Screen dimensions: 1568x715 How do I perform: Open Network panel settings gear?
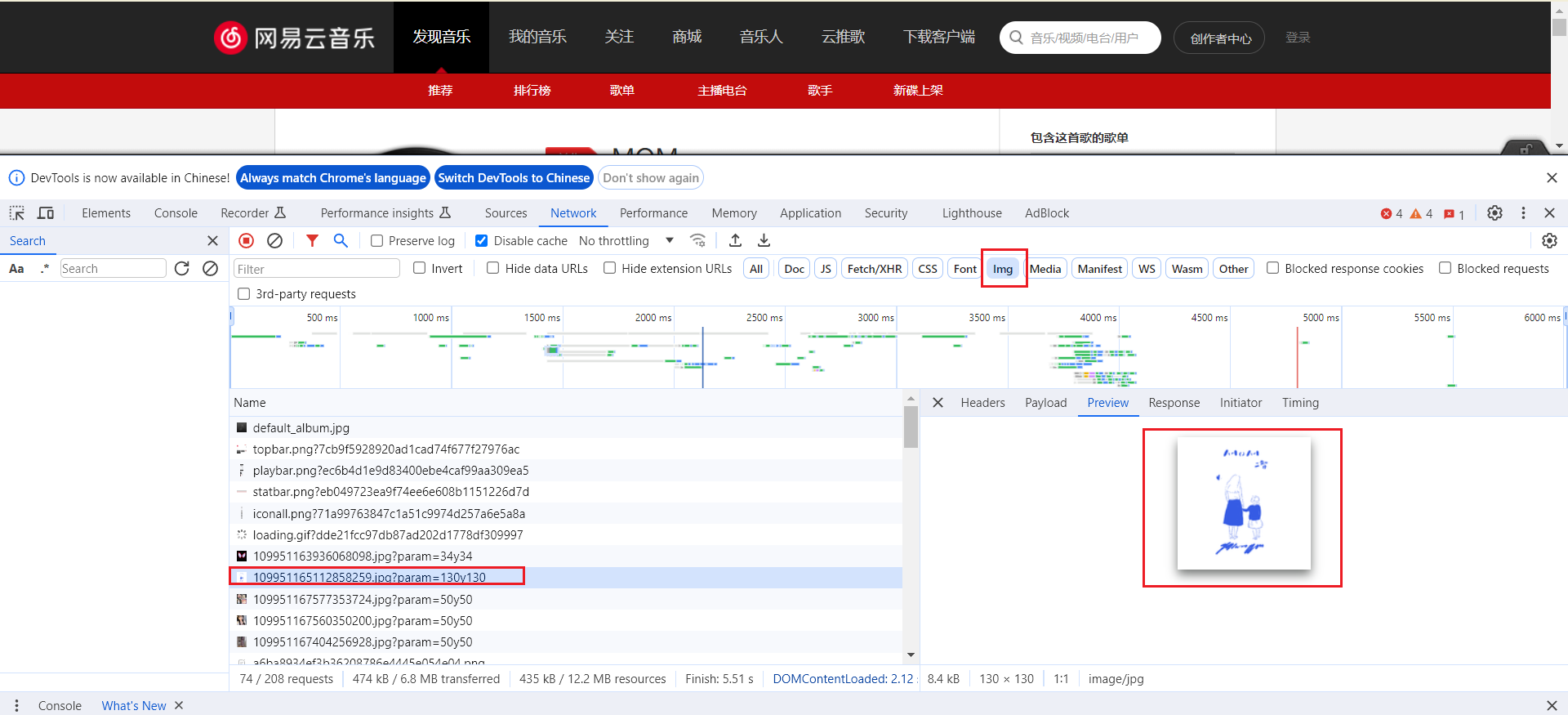1549,240
